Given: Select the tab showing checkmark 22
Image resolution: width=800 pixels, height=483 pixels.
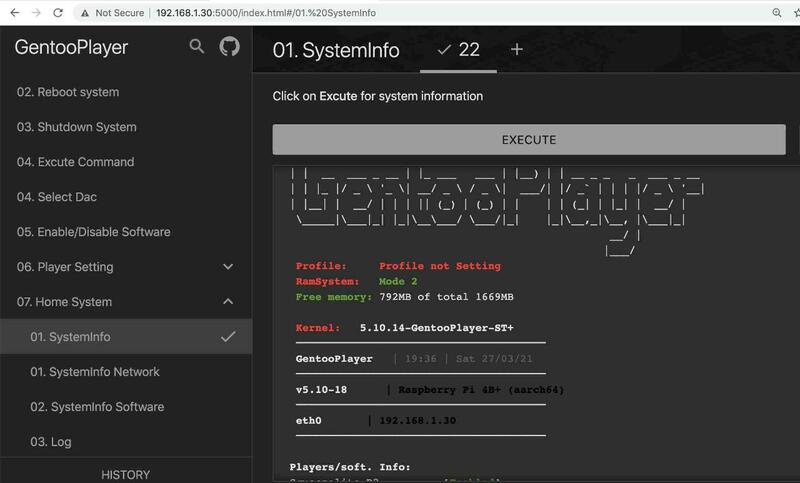Looking at the screenshot, I should point(459,49).
